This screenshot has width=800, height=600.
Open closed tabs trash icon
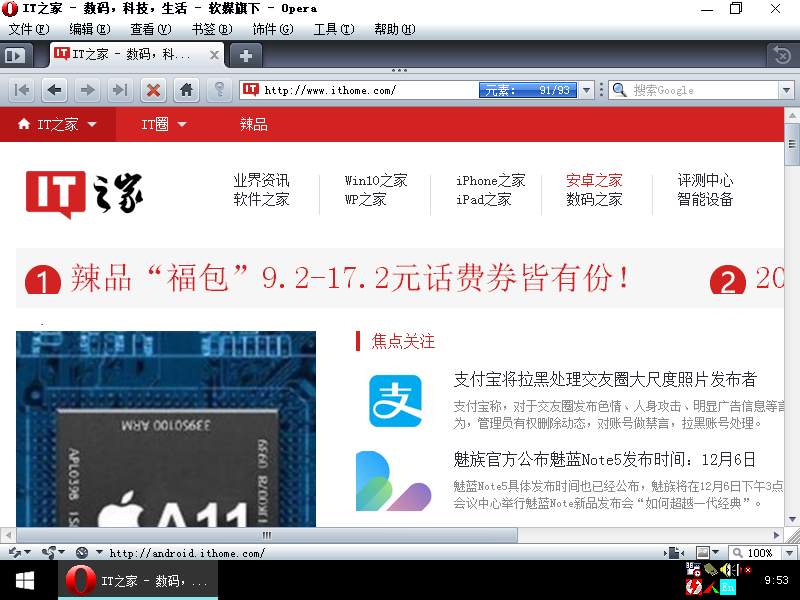(782, 55)
